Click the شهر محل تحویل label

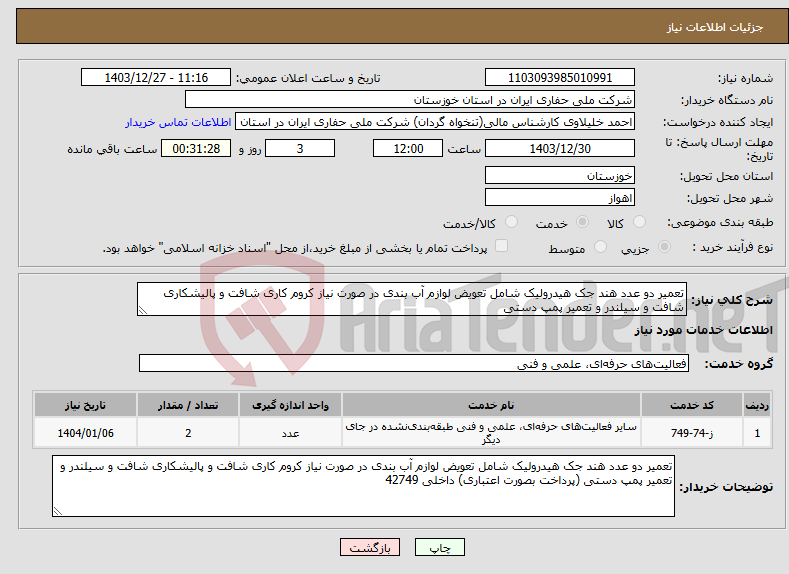[x=730, y=198]
